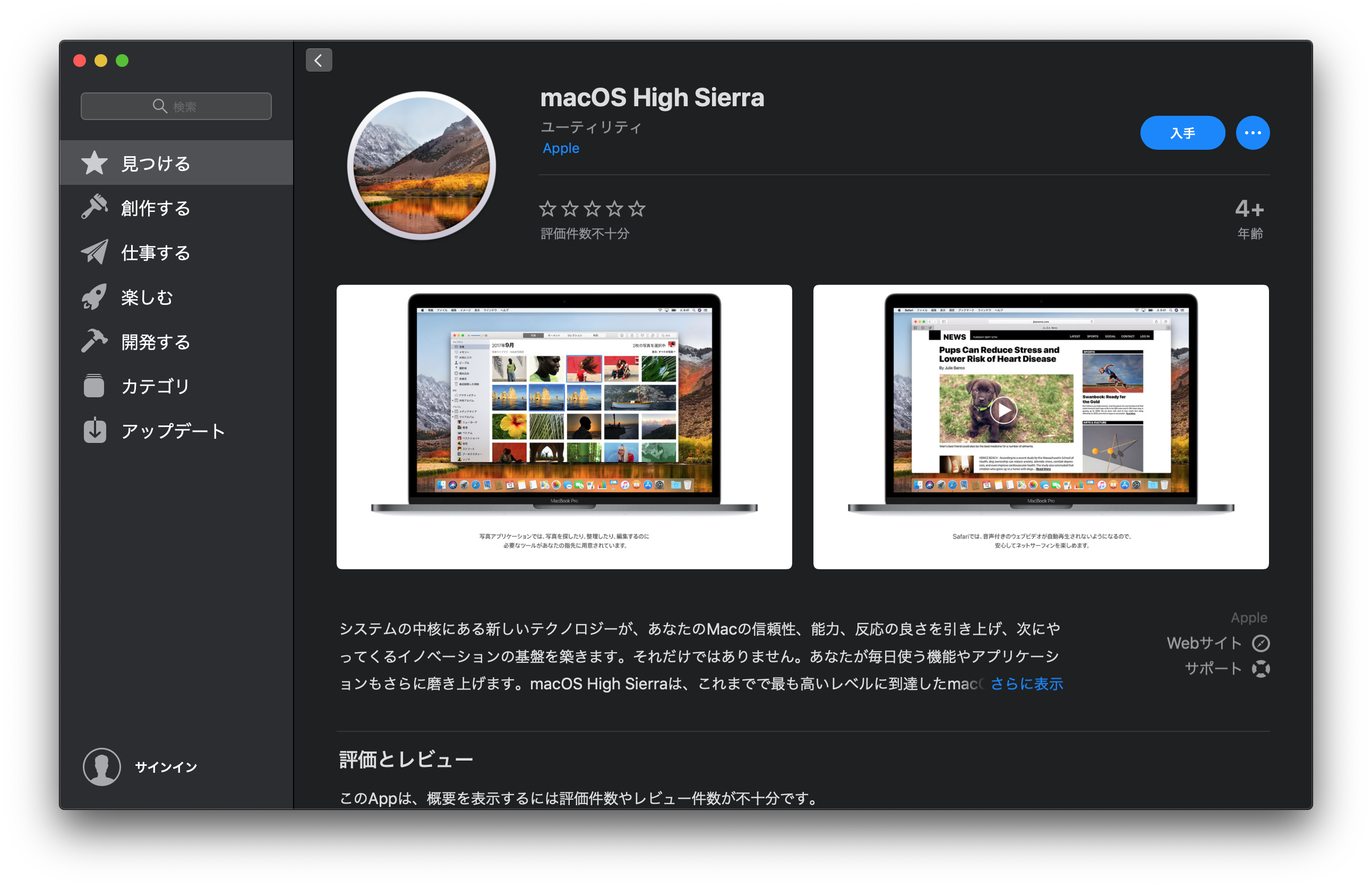Click the rocket icon for 楽しむ
1372x888 pixels.
pyautogui.click(x=94, y=297)
